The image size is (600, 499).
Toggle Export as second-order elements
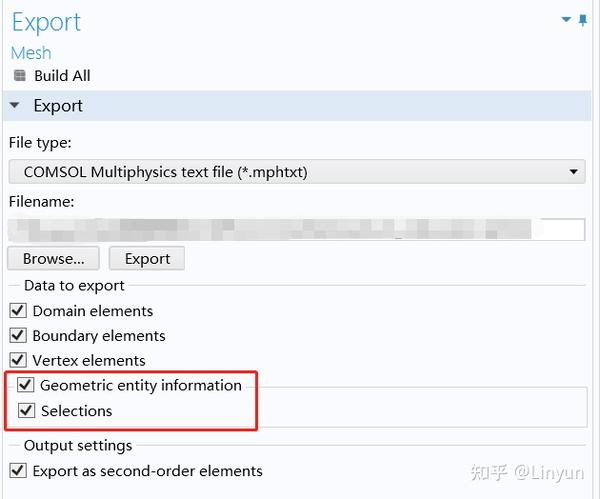click(x=18, y=470)
